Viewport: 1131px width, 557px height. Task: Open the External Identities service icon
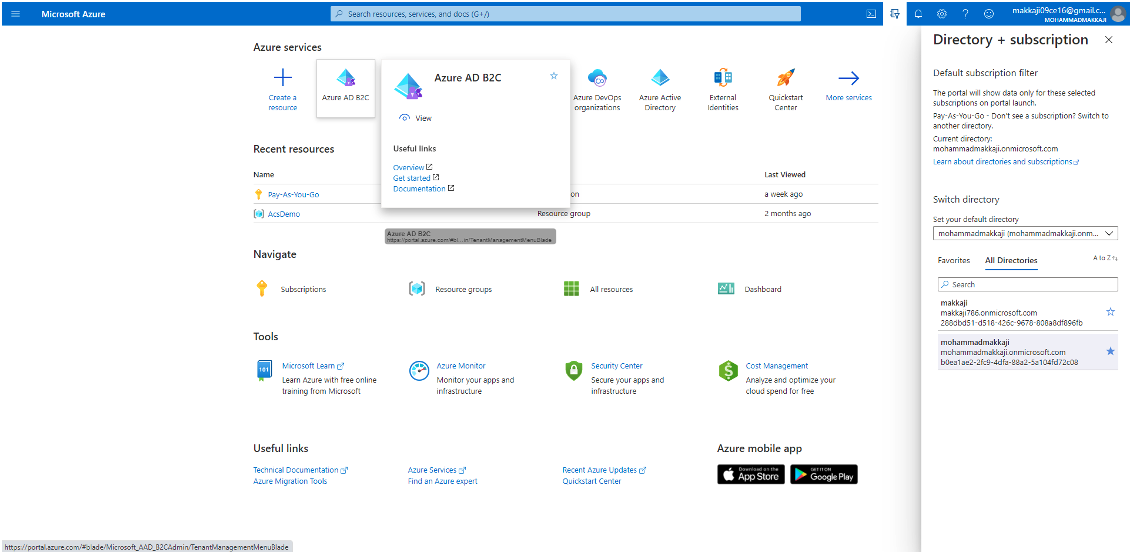click(722, 79)
